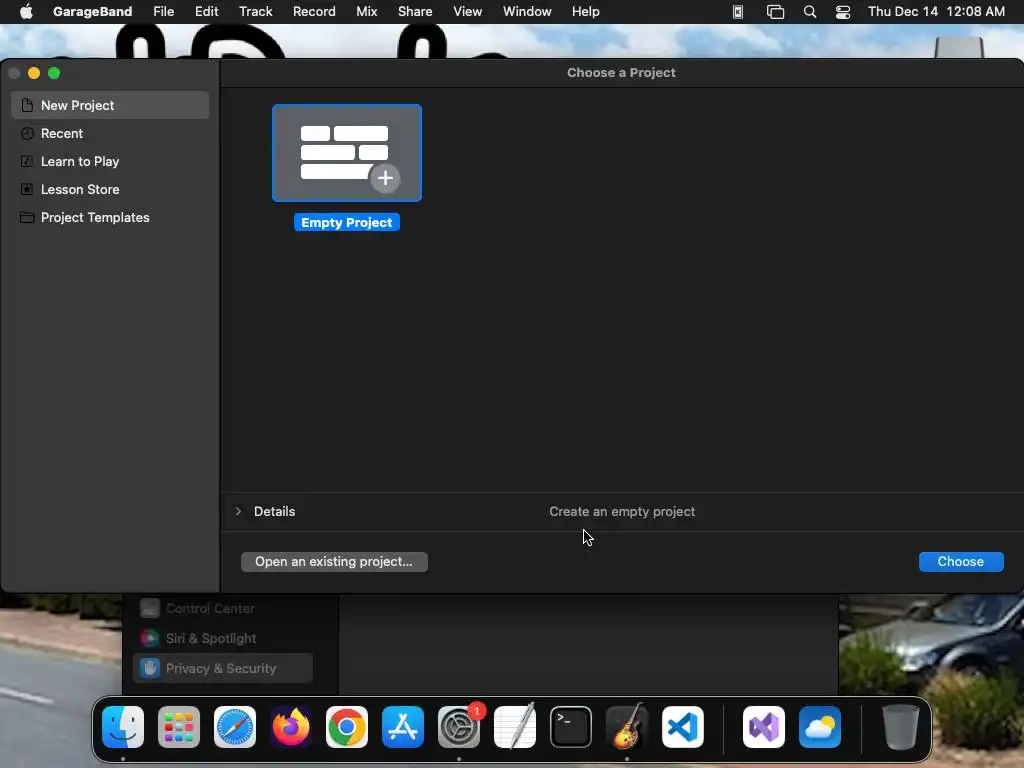
Task: Click the Lesson Store star icon
Action: (27, 189)
